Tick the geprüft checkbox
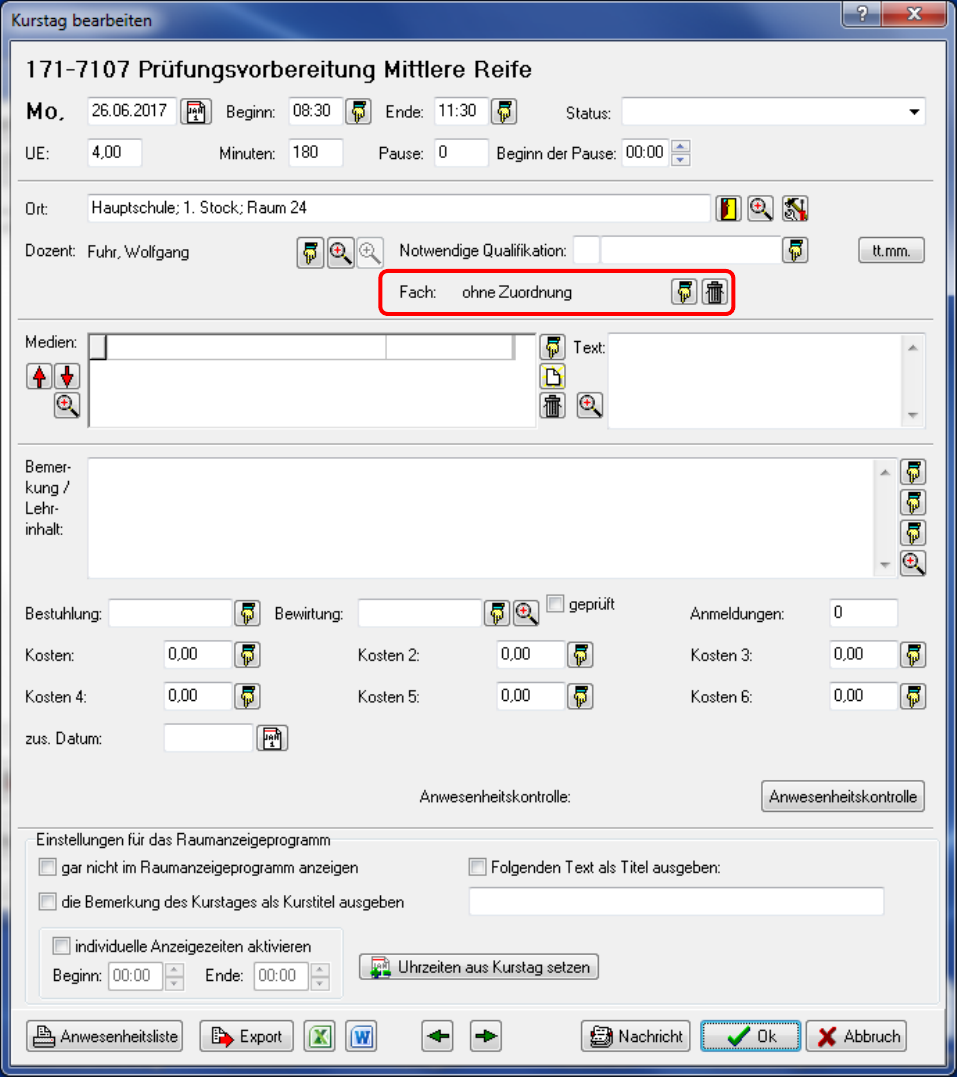The width and height of the screenshot is (957, 1077). [555, 604]
